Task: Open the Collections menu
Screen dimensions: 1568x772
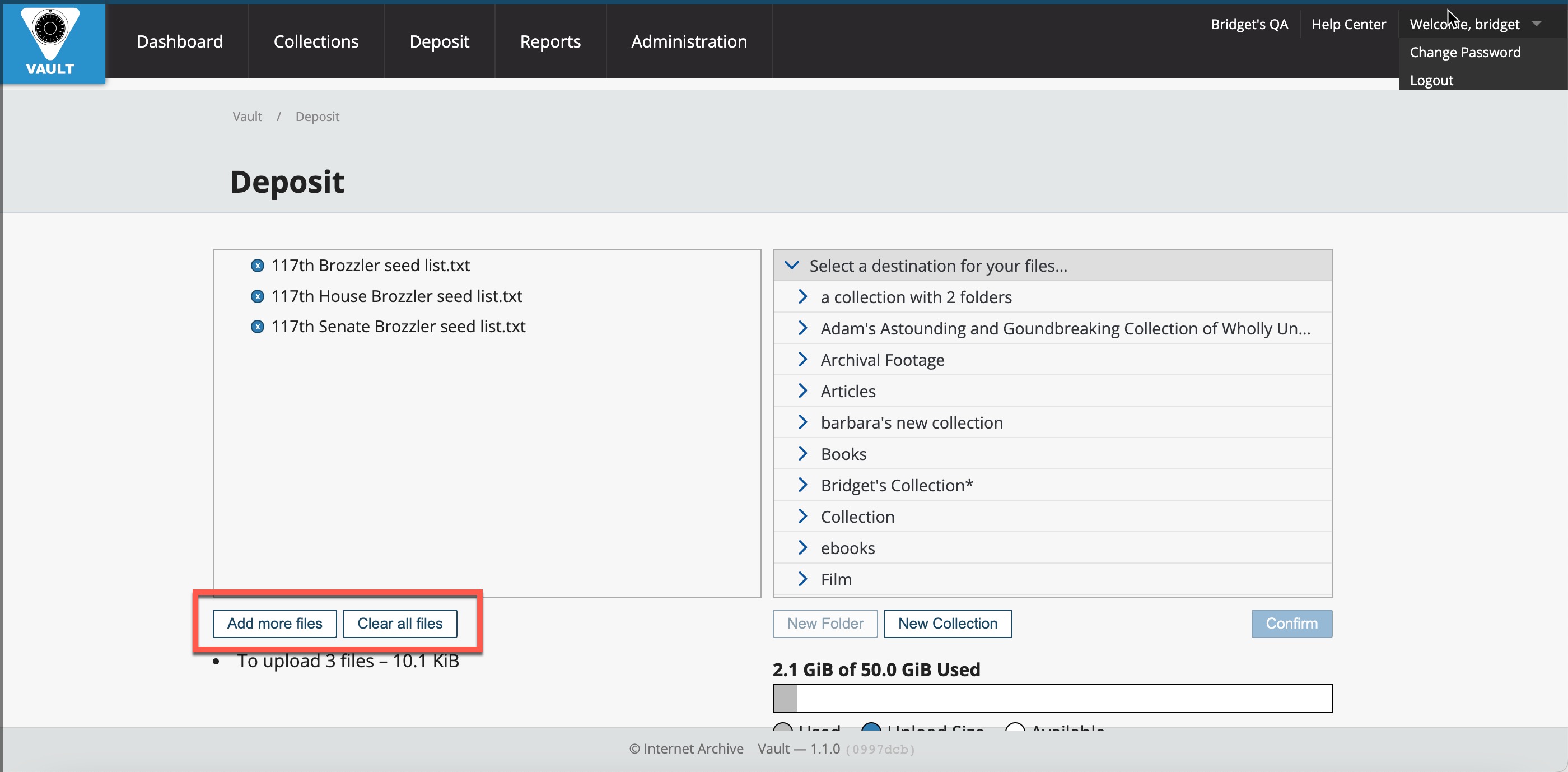Action: pos(316,41)
